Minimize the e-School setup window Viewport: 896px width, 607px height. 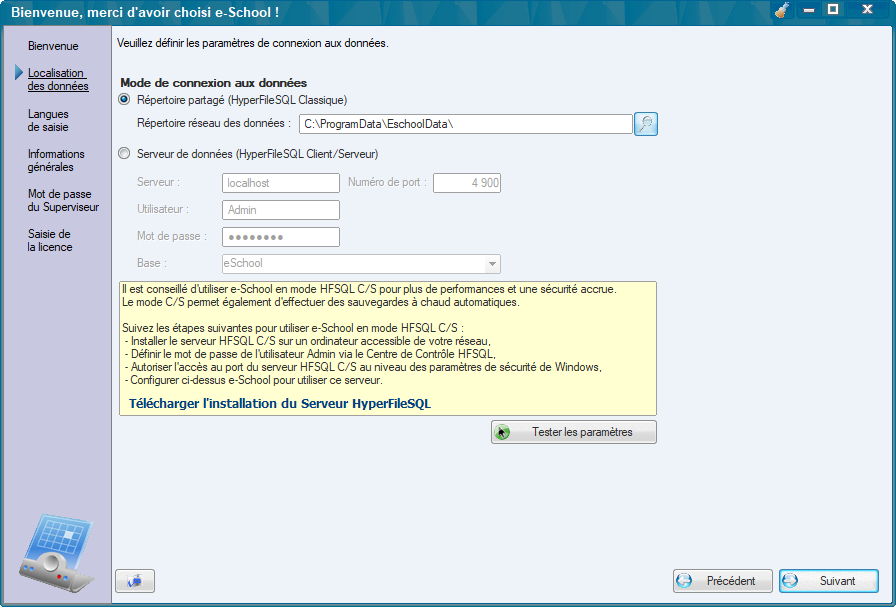tap(809, 10)
